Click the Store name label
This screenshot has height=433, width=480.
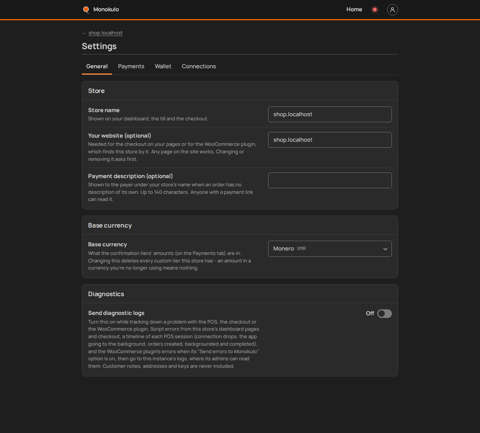pyautogui.click(x=104, y=110)
